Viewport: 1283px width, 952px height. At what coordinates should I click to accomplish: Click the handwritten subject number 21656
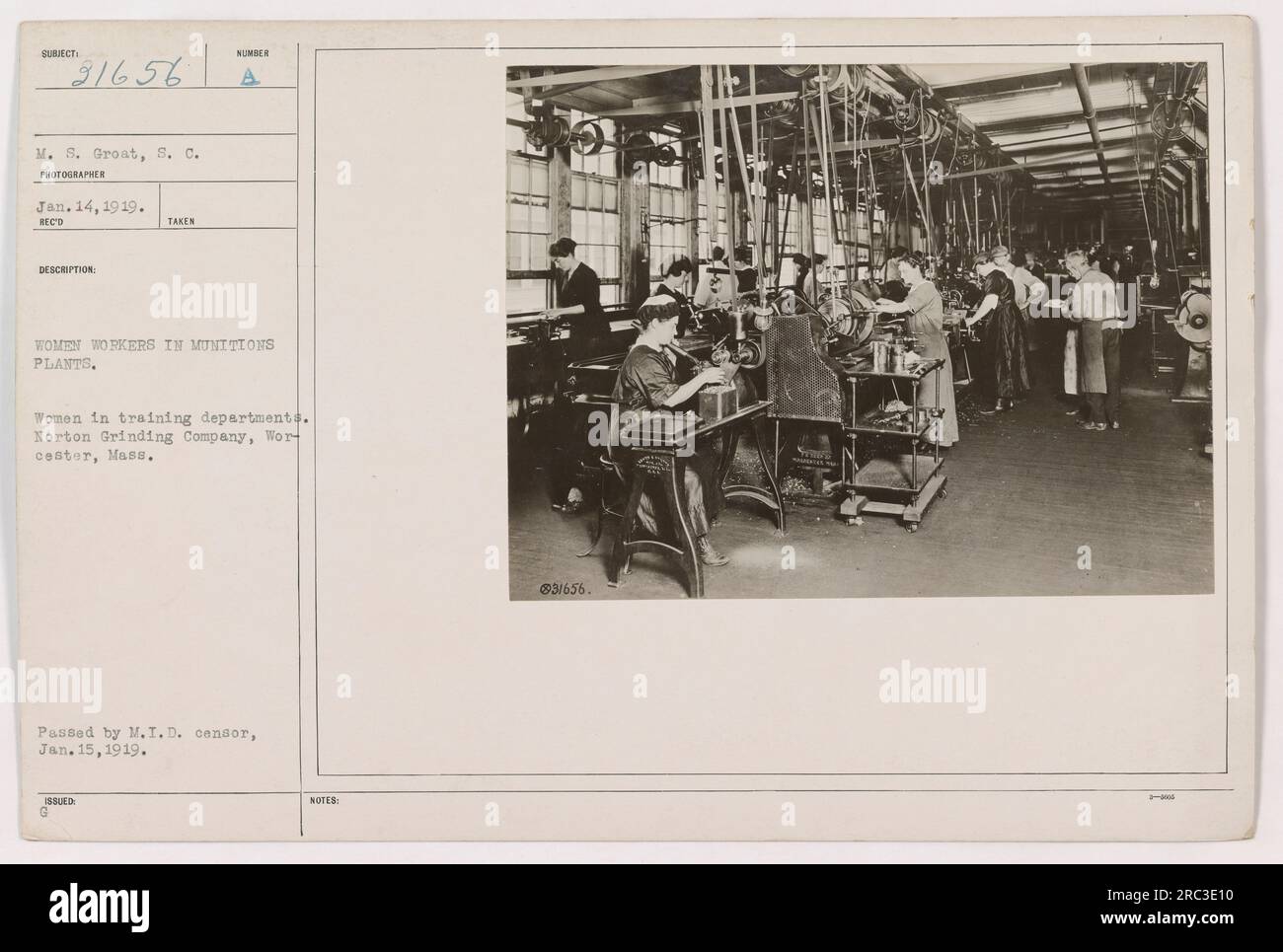coord(126,75)
